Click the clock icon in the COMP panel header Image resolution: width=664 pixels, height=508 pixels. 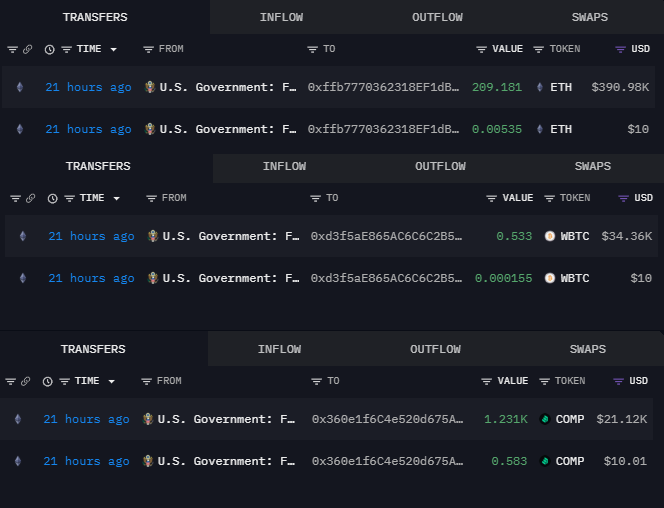tap(47, 382)
